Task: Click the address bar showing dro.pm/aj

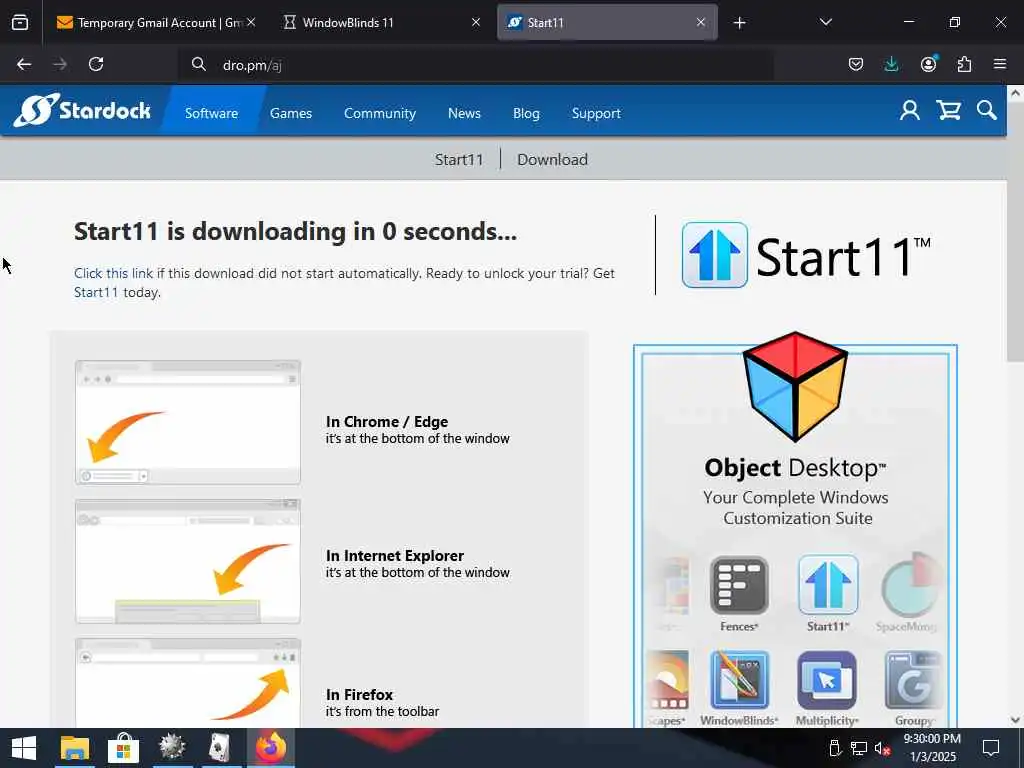Action: [x=477, y=64]
